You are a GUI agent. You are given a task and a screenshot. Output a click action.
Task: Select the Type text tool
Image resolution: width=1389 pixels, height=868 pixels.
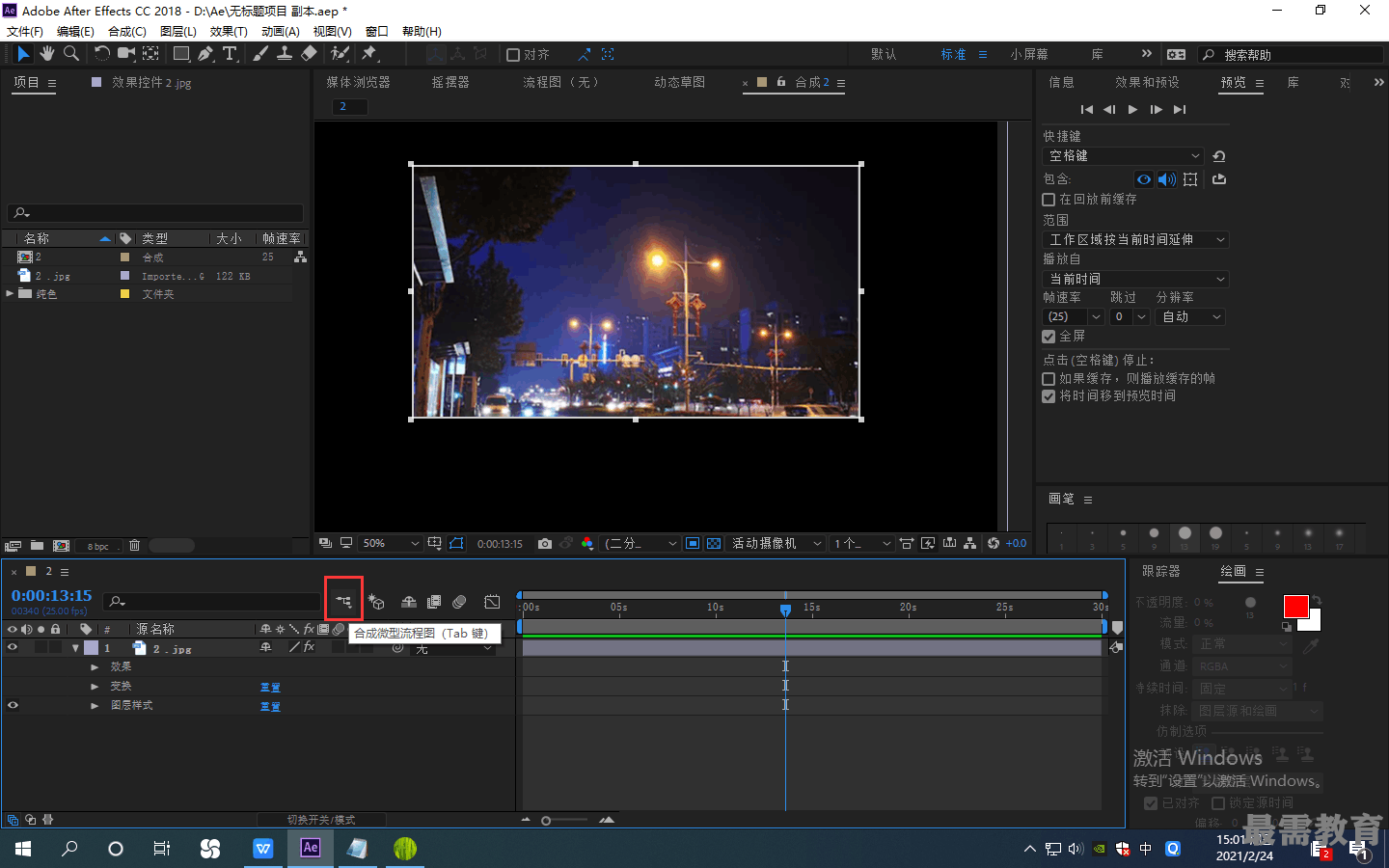pyautogui.click(x=230, y=54)
